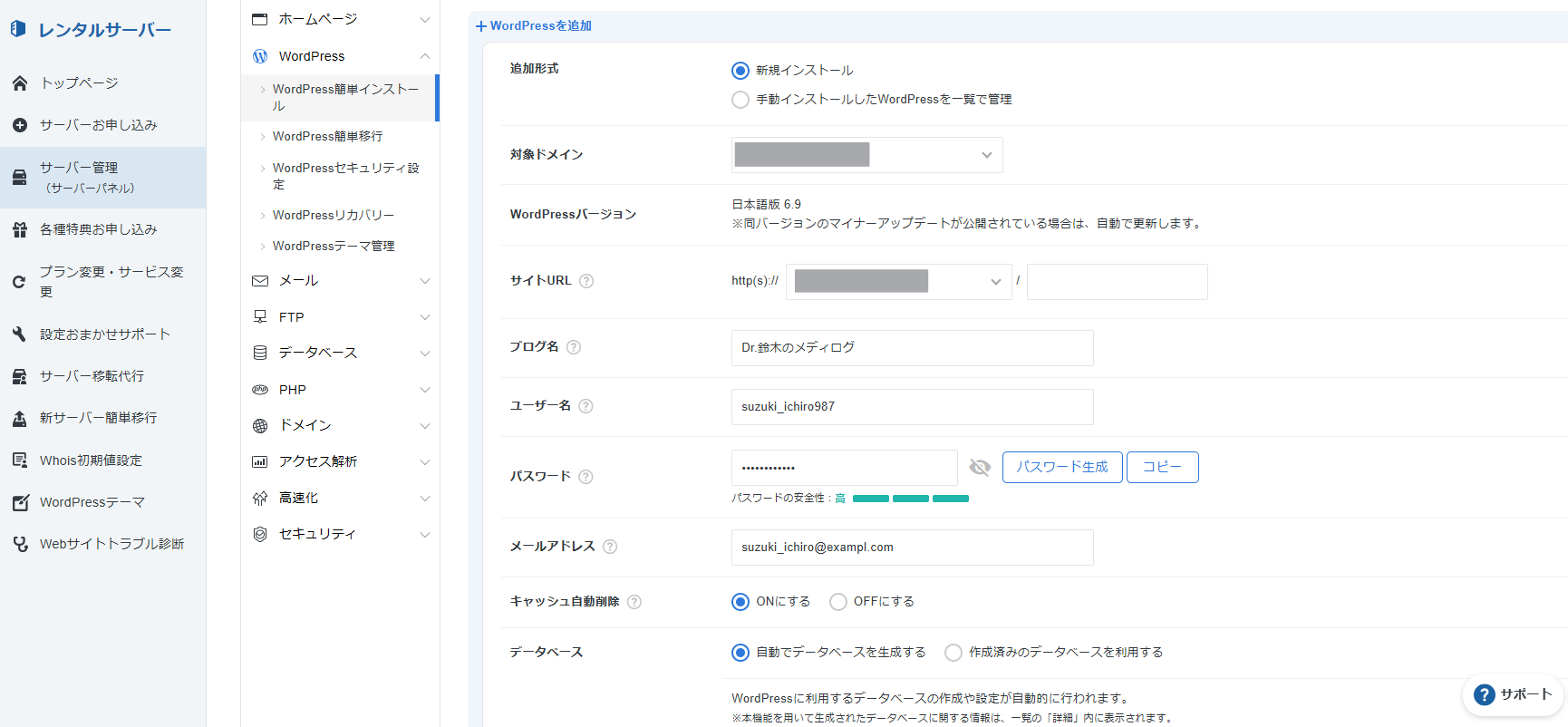Select the 新規インストール radio button
This screenshot has width=1568, height=727.
pyautogui.click(x=740, y=71)
